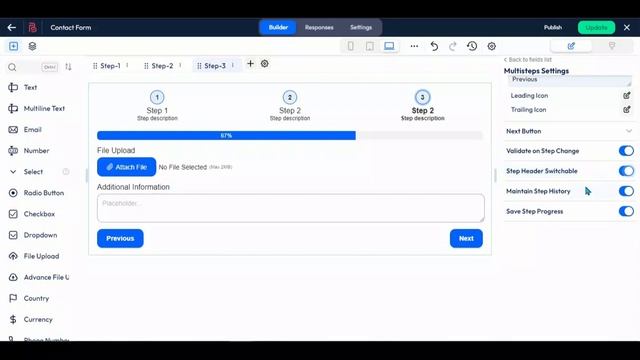Add the Number field
640x360 pixels.
click(x=36, y=151)
